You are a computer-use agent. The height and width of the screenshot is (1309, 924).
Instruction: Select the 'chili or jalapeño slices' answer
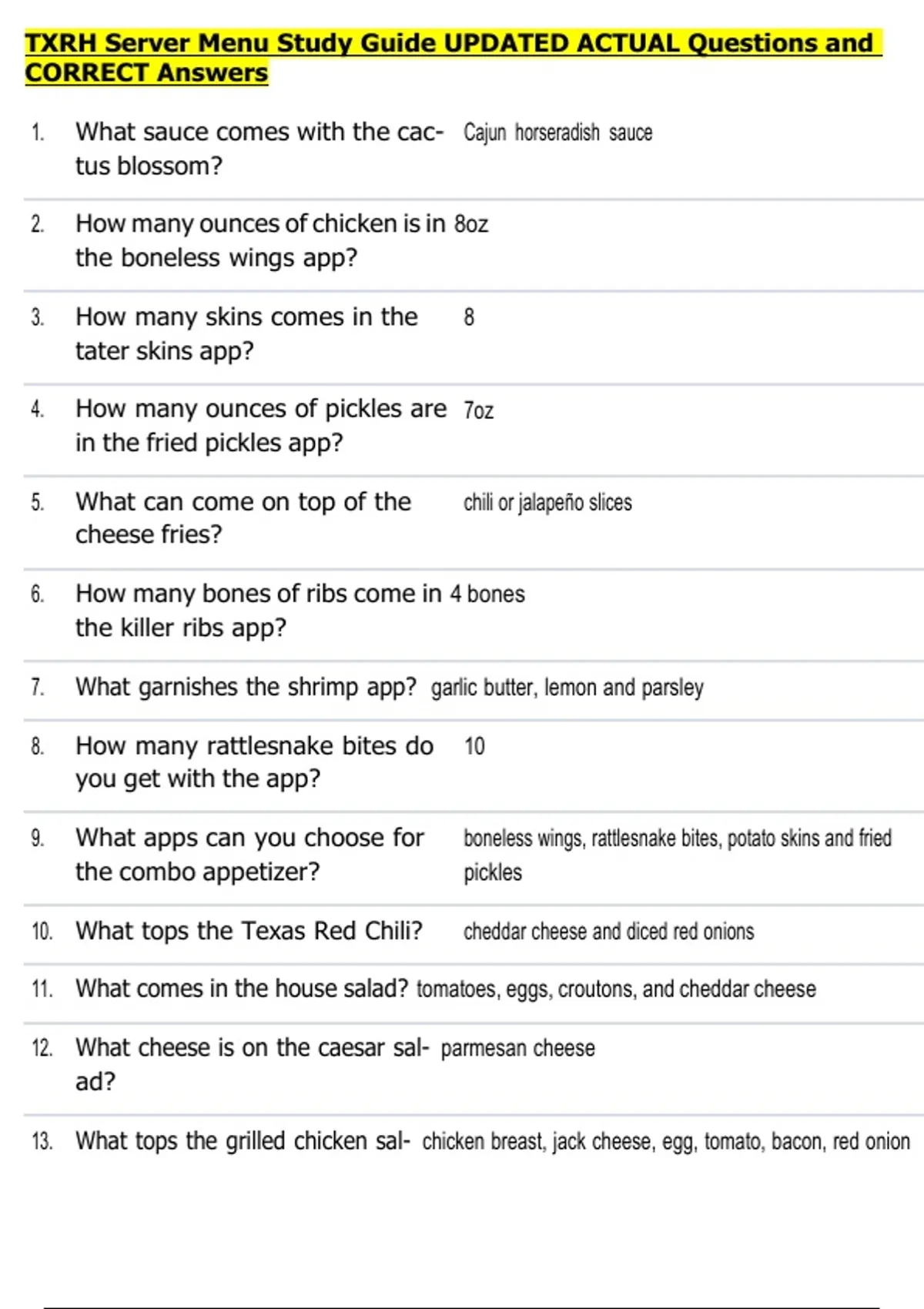click(547, 503)
